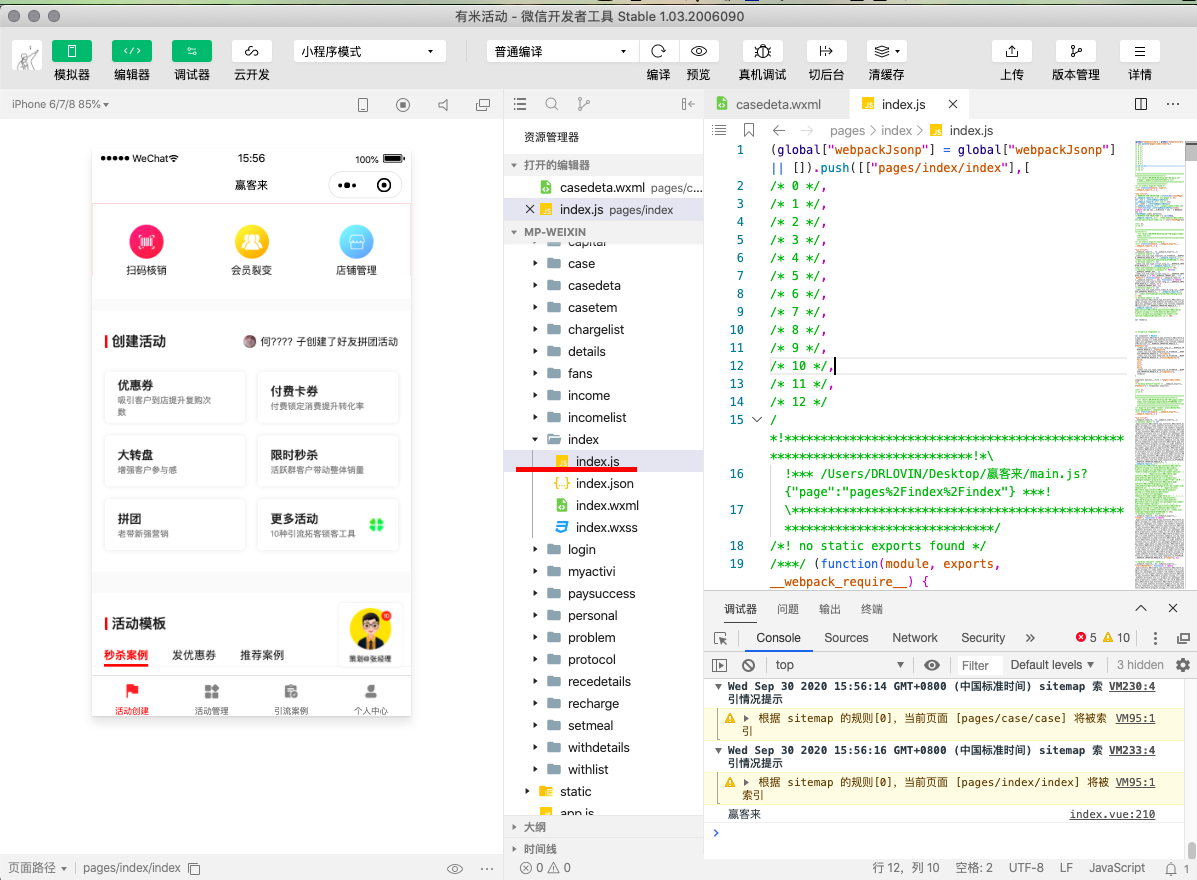Go back with the editor navigation arrow
This screenshot has height=880, width=1197.
779,131
